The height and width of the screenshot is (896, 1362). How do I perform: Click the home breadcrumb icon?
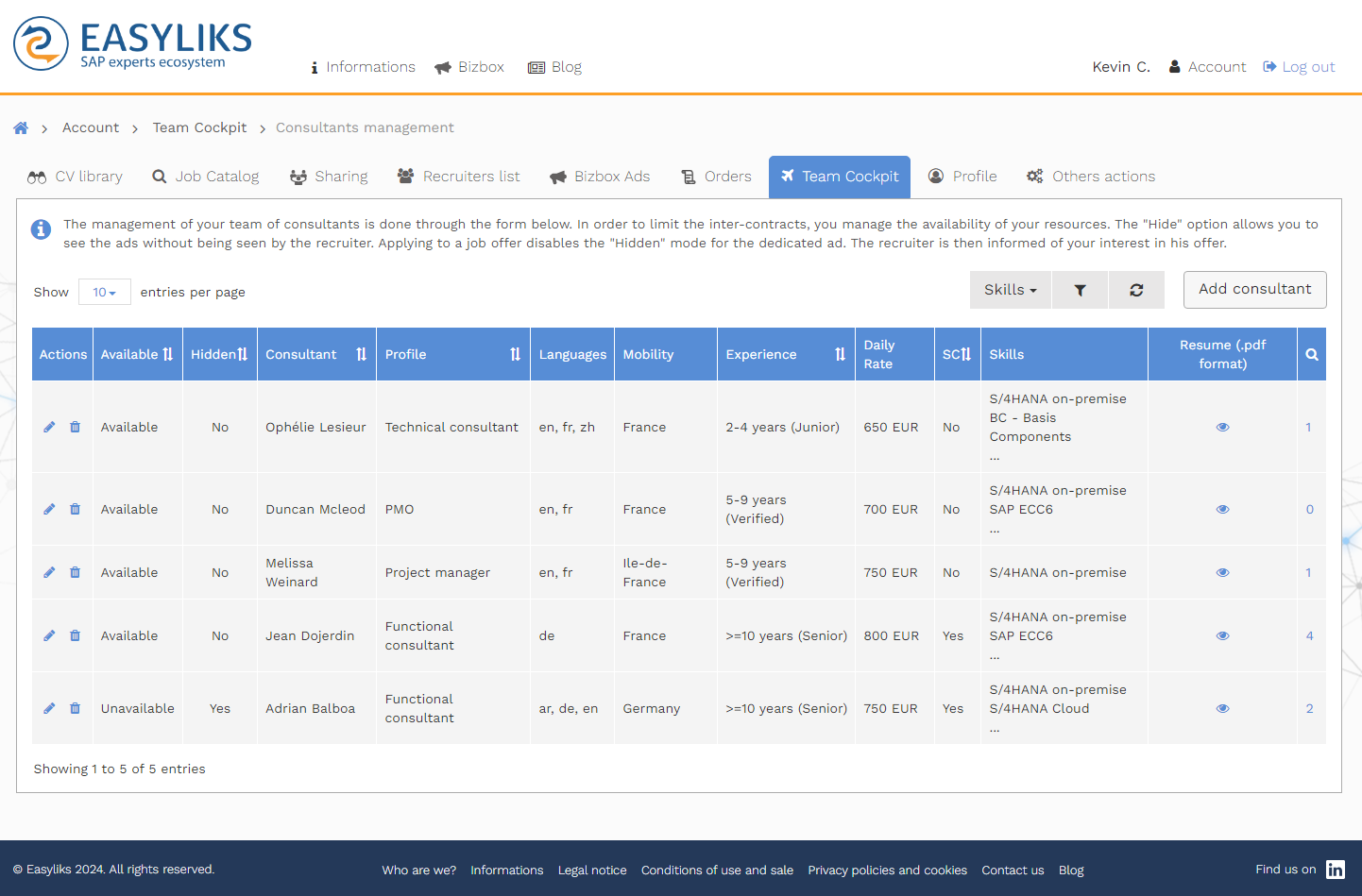[x=21, y=128]
